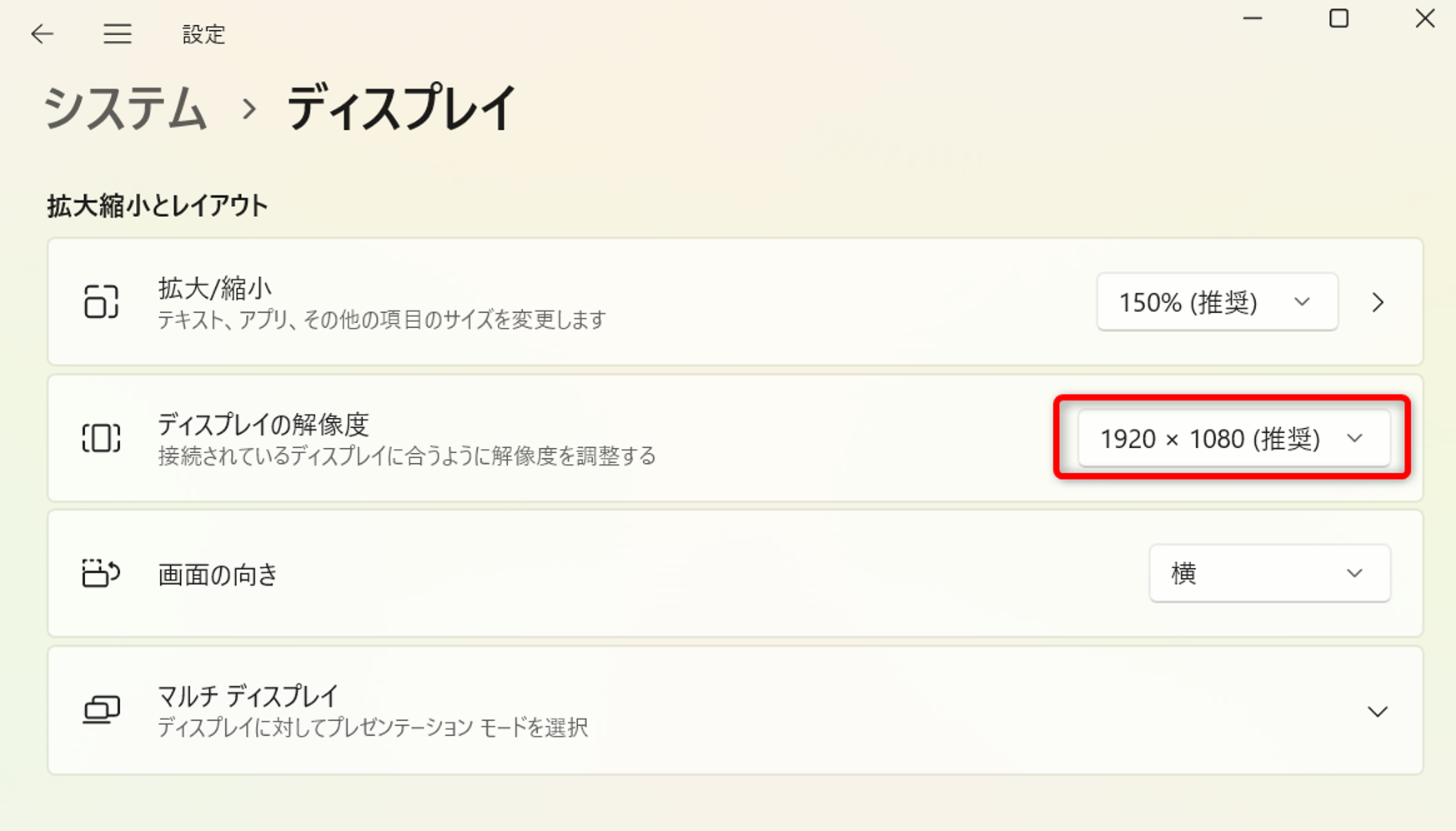This screenshot has height=831, width=1456.
Task: Click the multi-display (マルチ ディスプレイ) icon
Action: coord(101,710)
